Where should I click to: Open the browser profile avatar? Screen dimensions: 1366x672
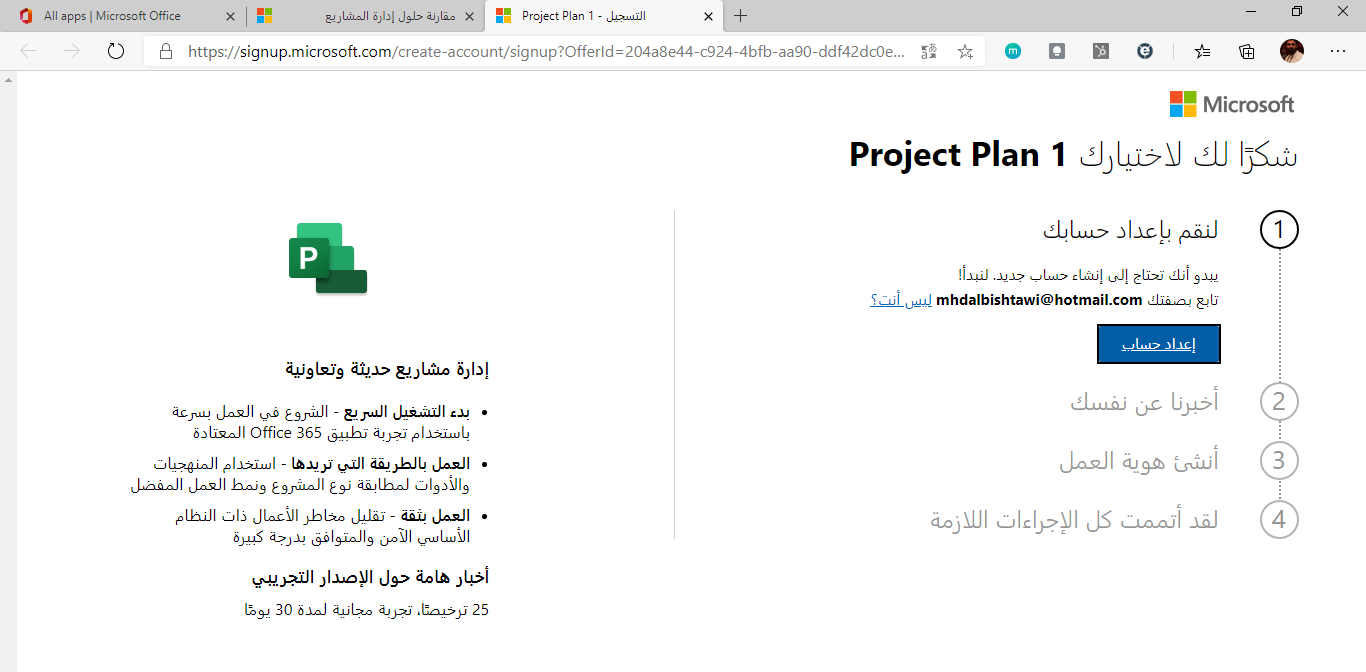tap(1292, 51)
